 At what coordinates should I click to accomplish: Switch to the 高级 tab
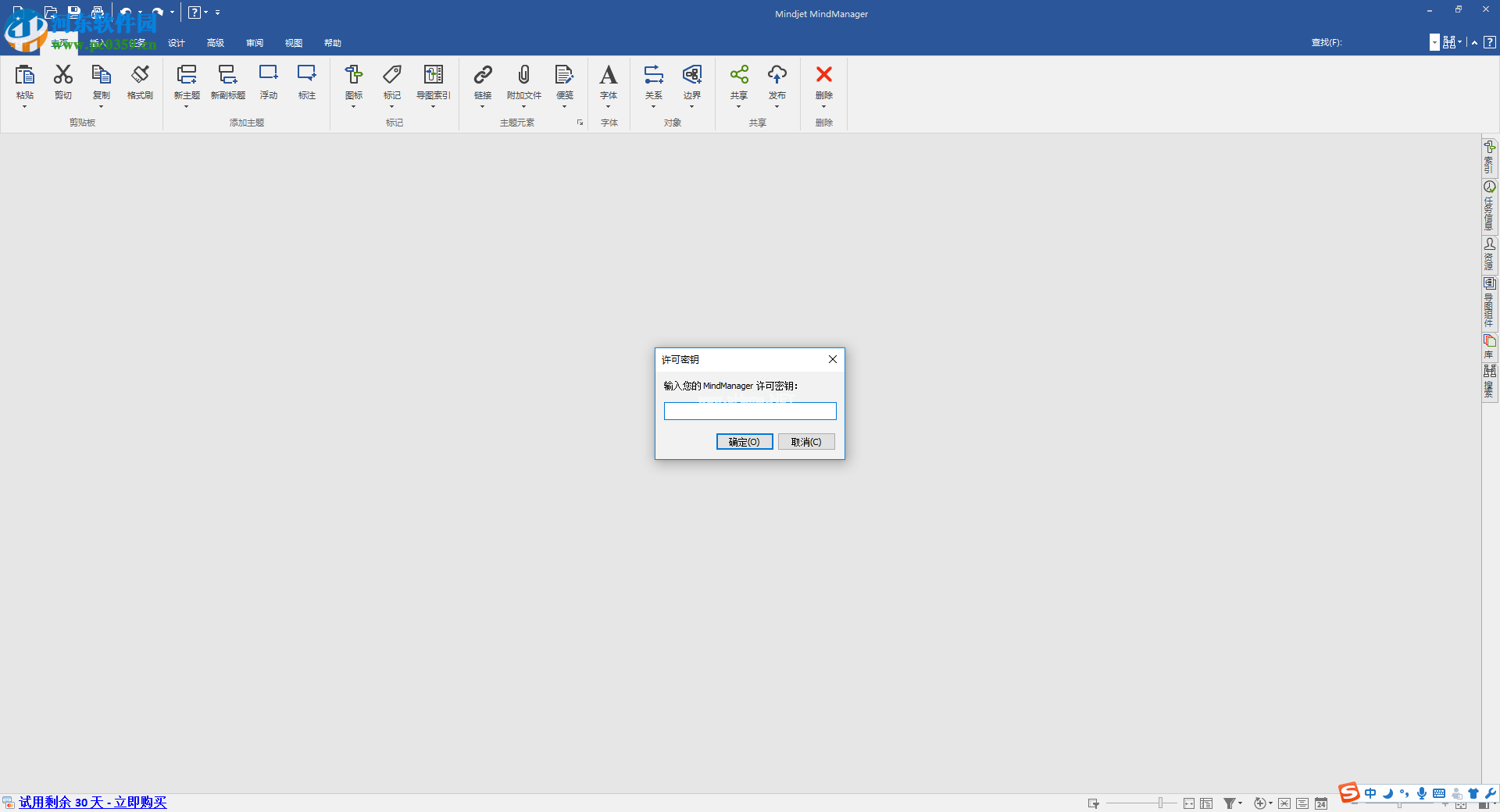pos(216,43)
